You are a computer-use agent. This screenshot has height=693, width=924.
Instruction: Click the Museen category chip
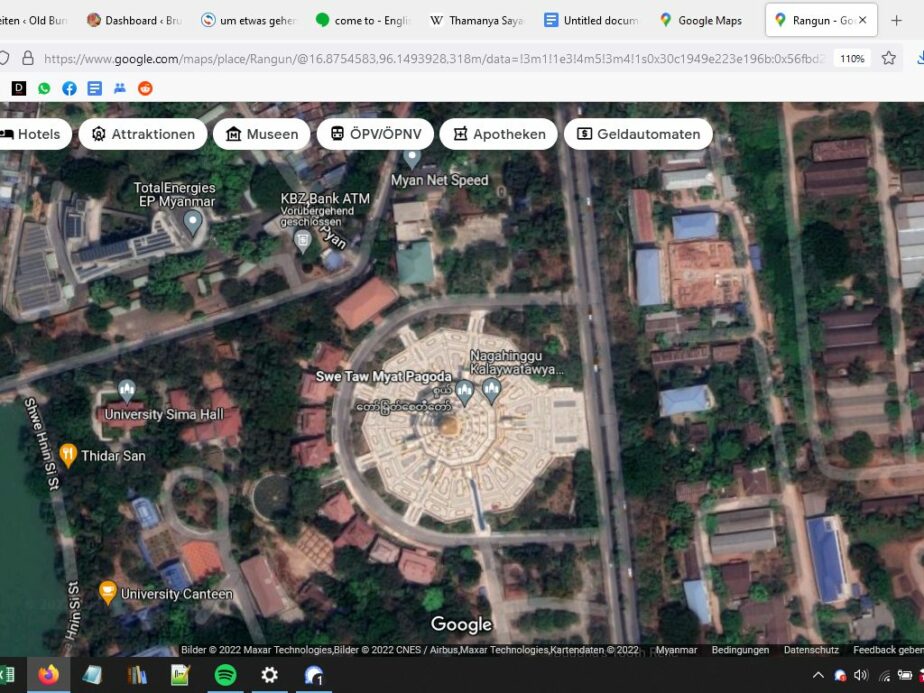262,134
